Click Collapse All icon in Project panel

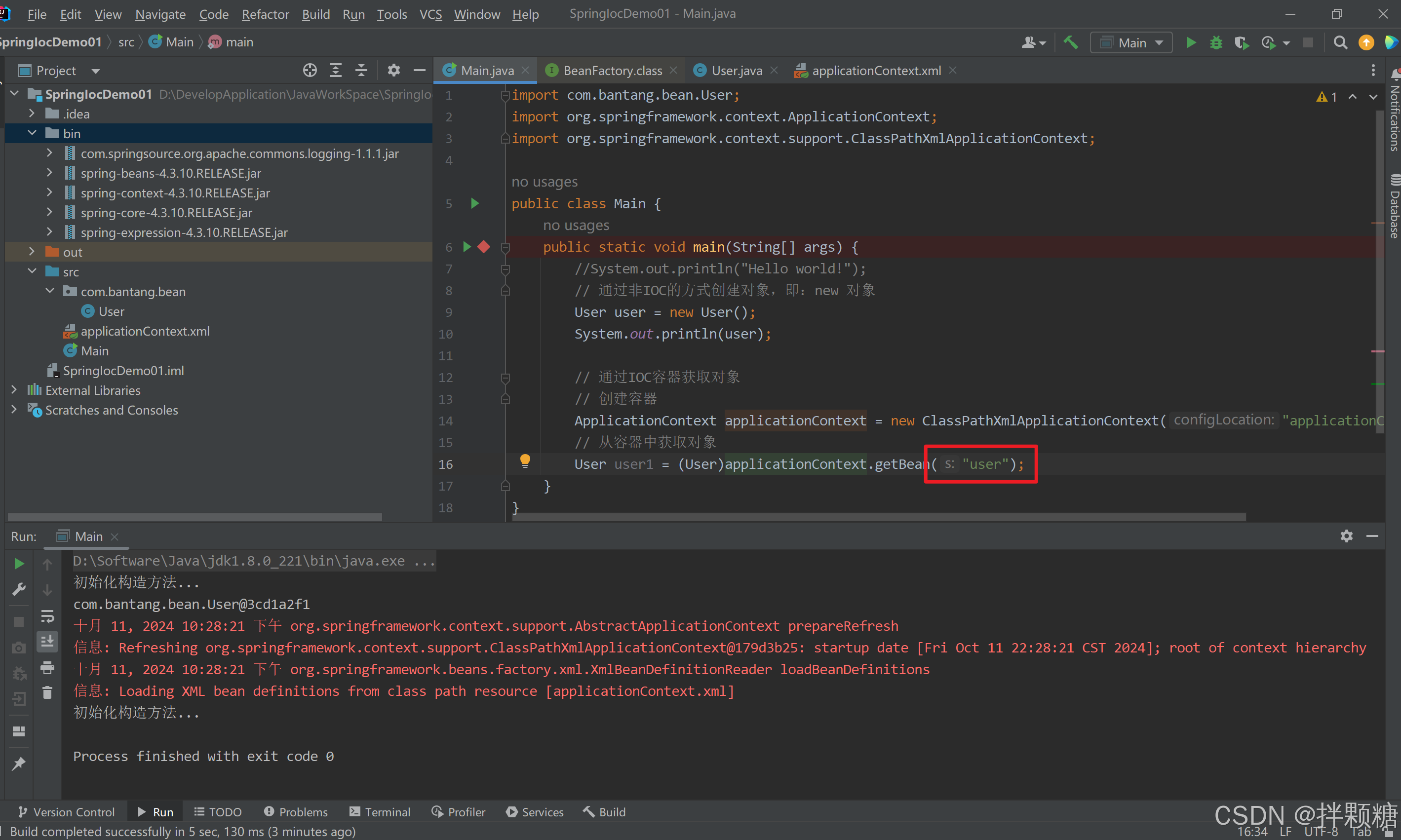tap(361, 70)
